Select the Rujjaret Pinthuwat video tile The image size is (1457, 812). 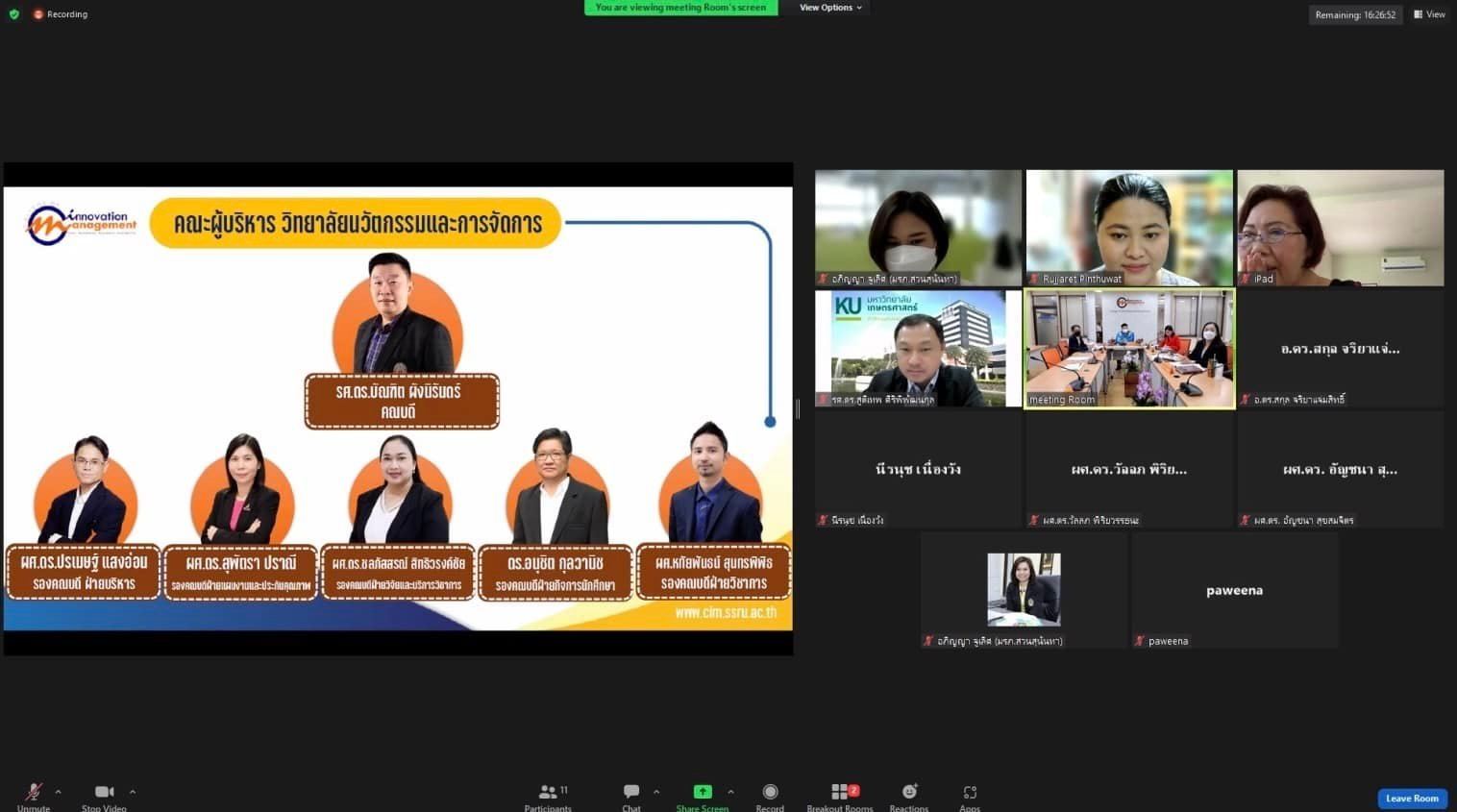1129,228
